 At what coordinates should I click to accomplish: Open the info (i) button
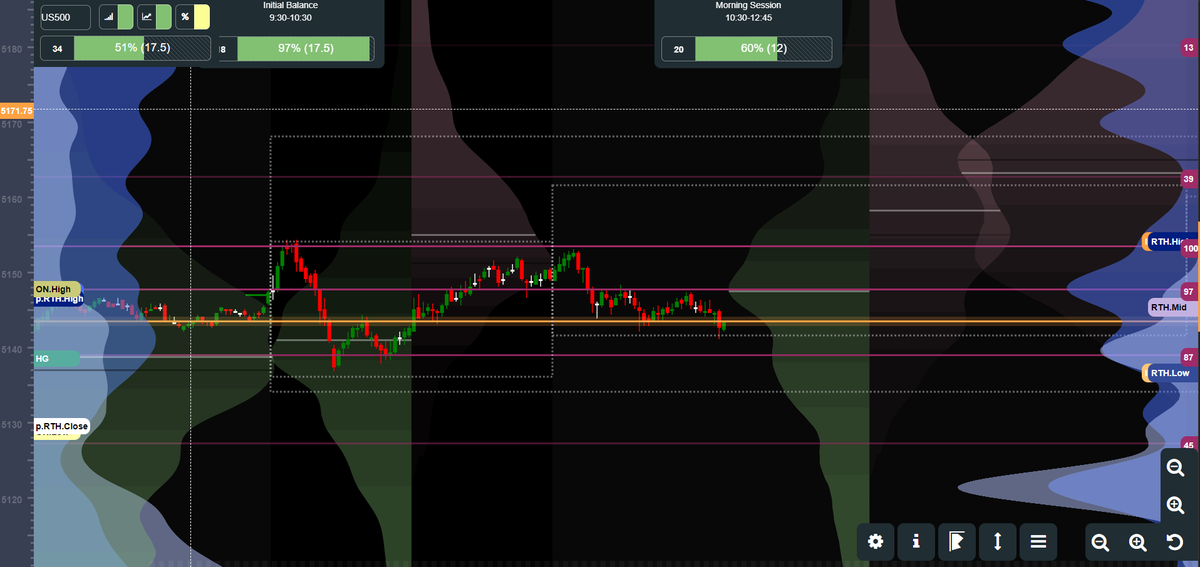tap(916, 542)
